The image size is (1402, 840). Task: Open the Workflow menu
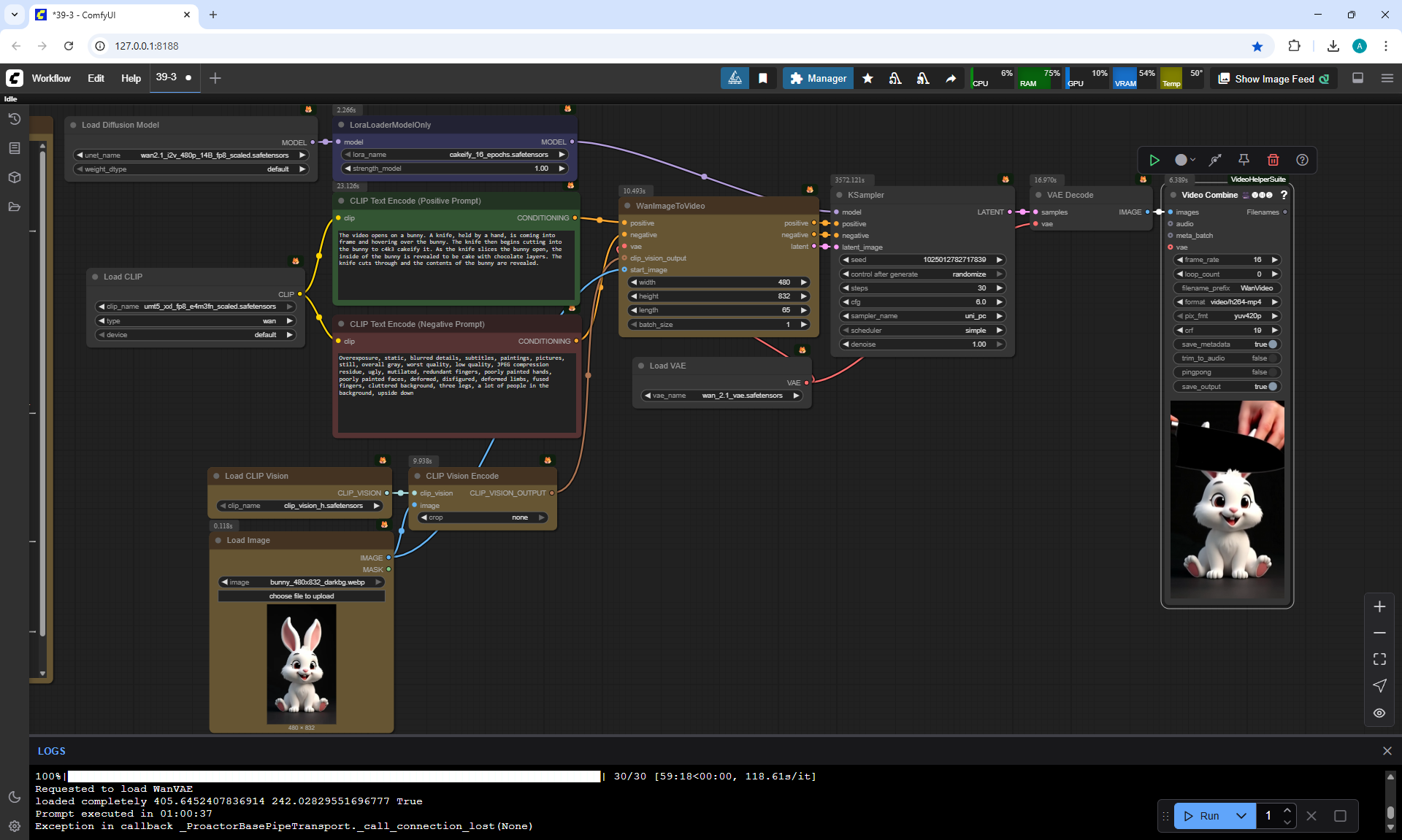(x=51, y=78)
